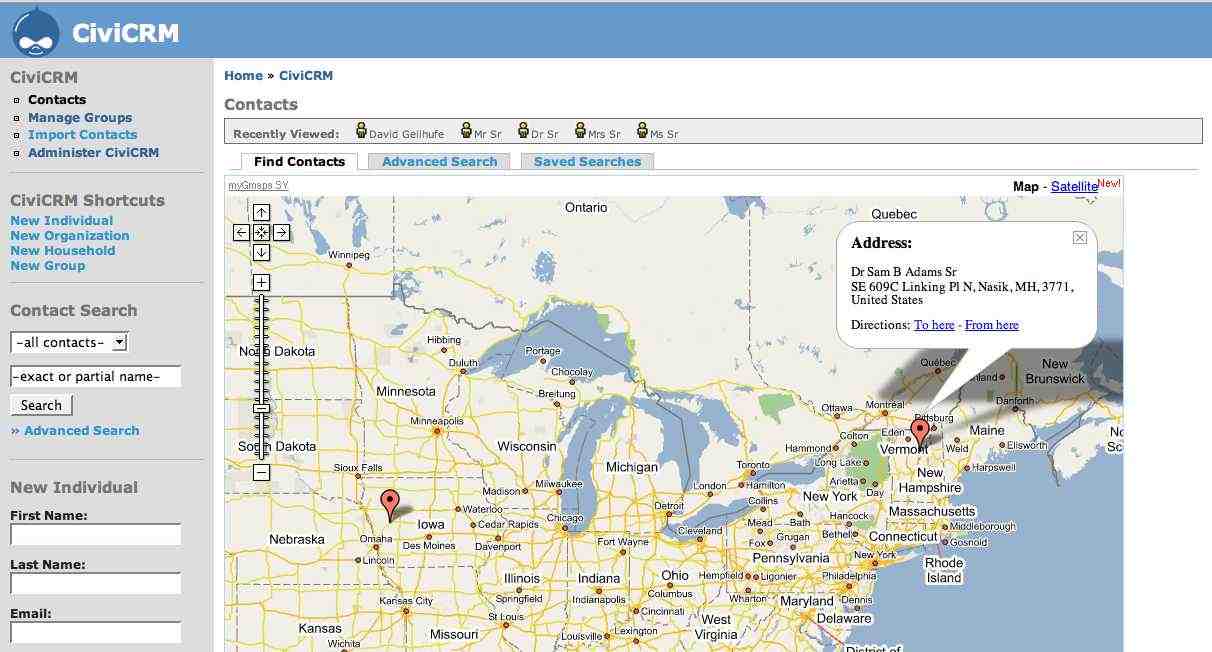Click New Organization shortcut
This screenshot has width=1212, height=652.
pos(70,236)
